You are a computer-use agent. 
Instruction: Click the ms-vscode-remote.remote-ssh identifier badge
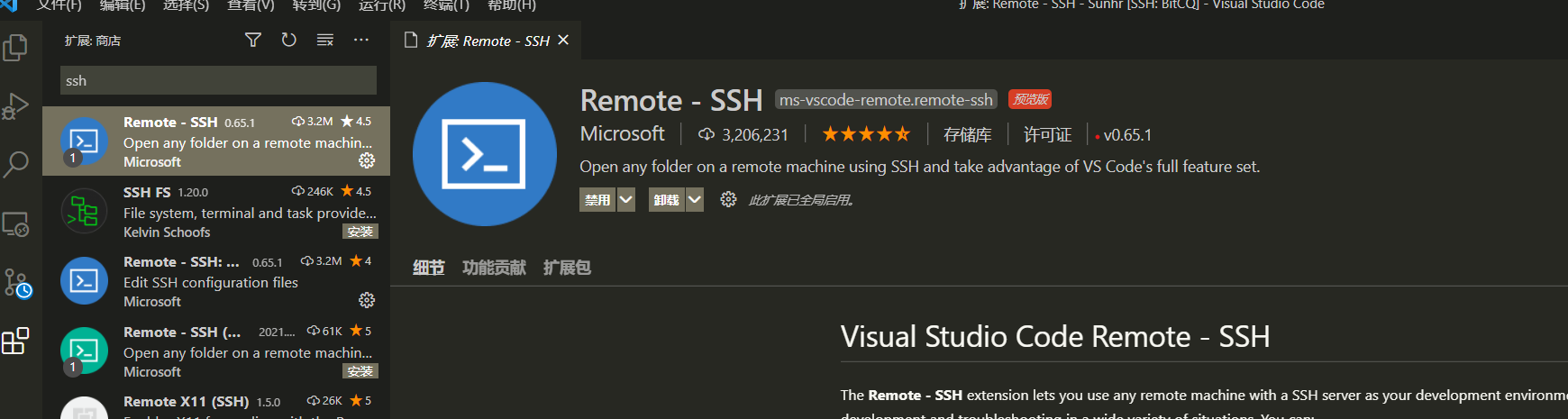886,100
